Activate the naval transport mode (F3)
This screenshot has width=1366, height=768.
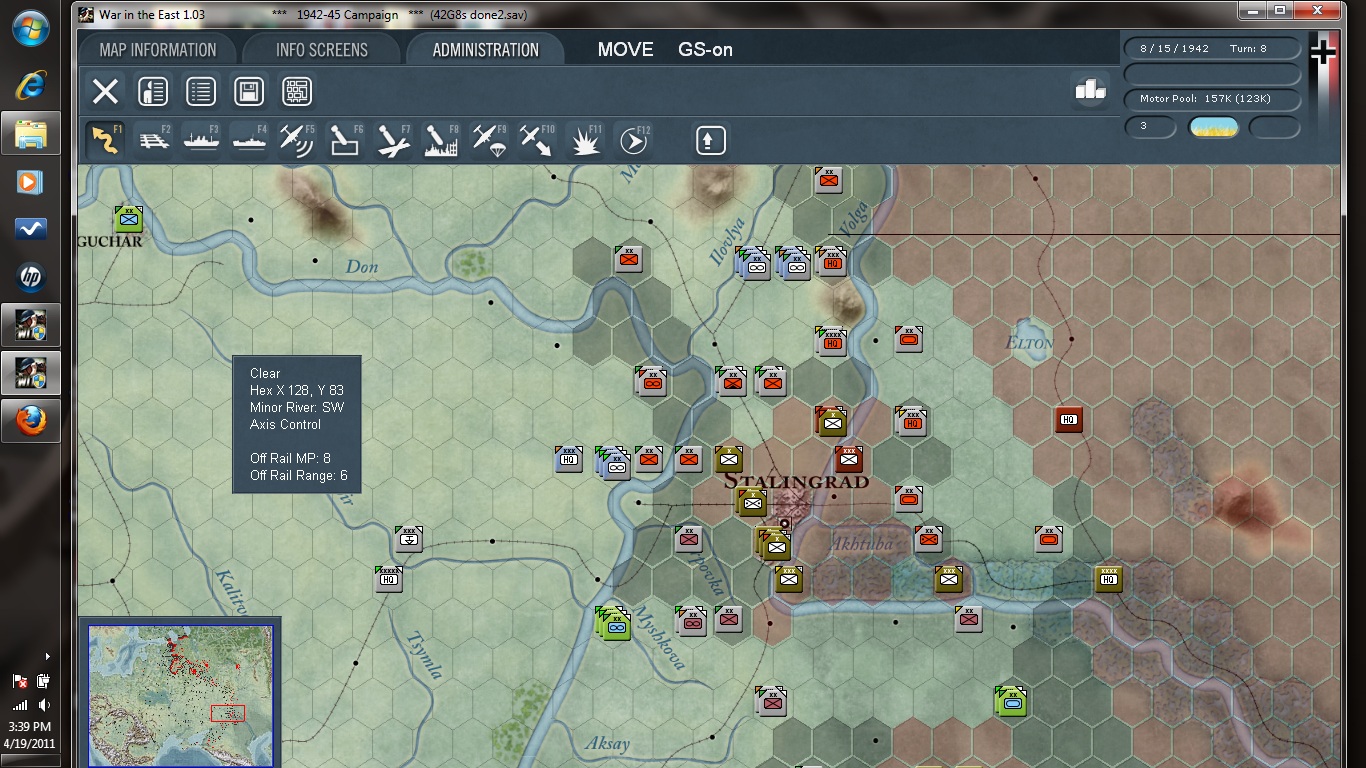[x=201, y=140]
